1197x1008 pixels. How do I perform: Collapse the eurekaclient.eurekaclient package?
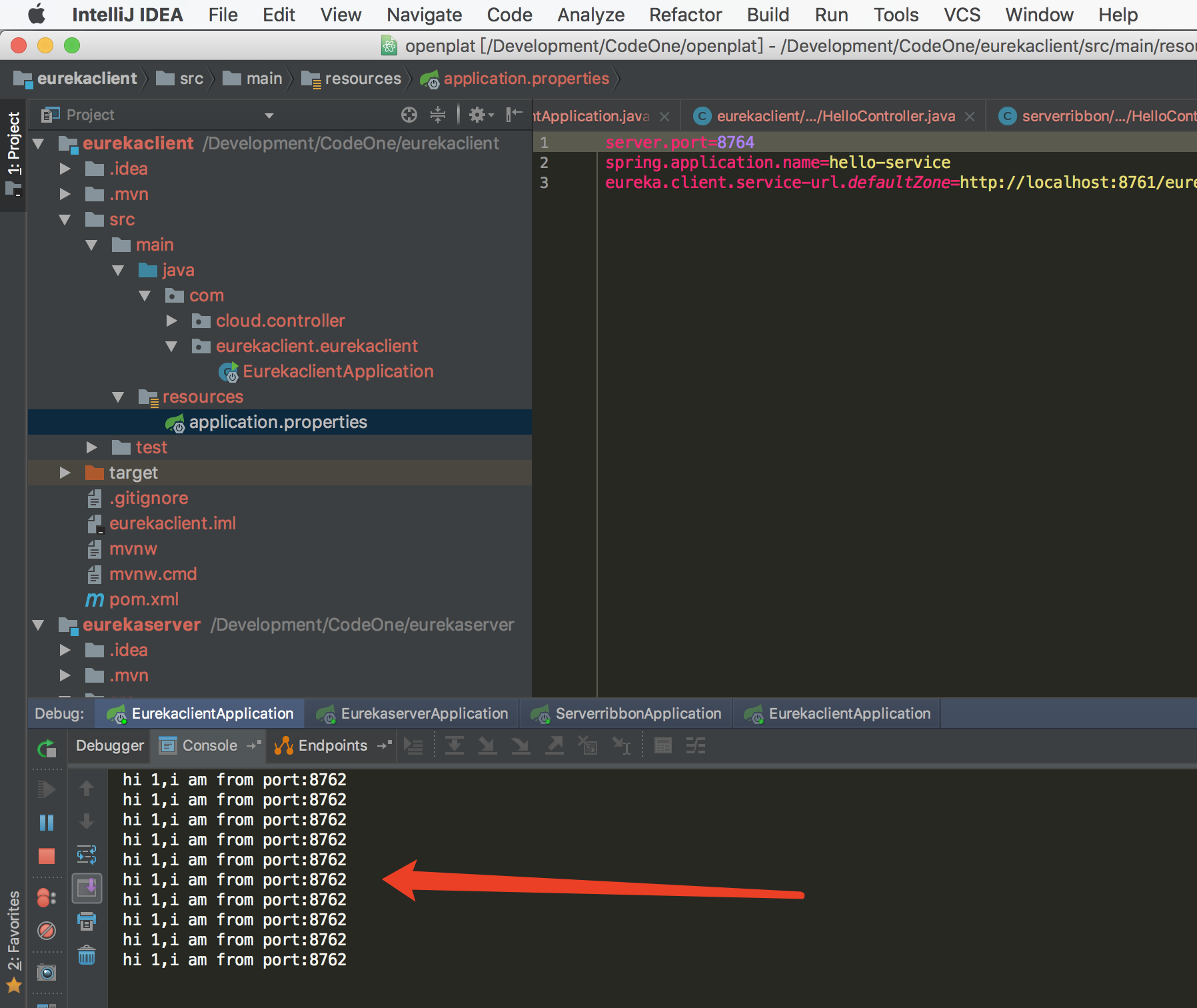pos(172,346)
